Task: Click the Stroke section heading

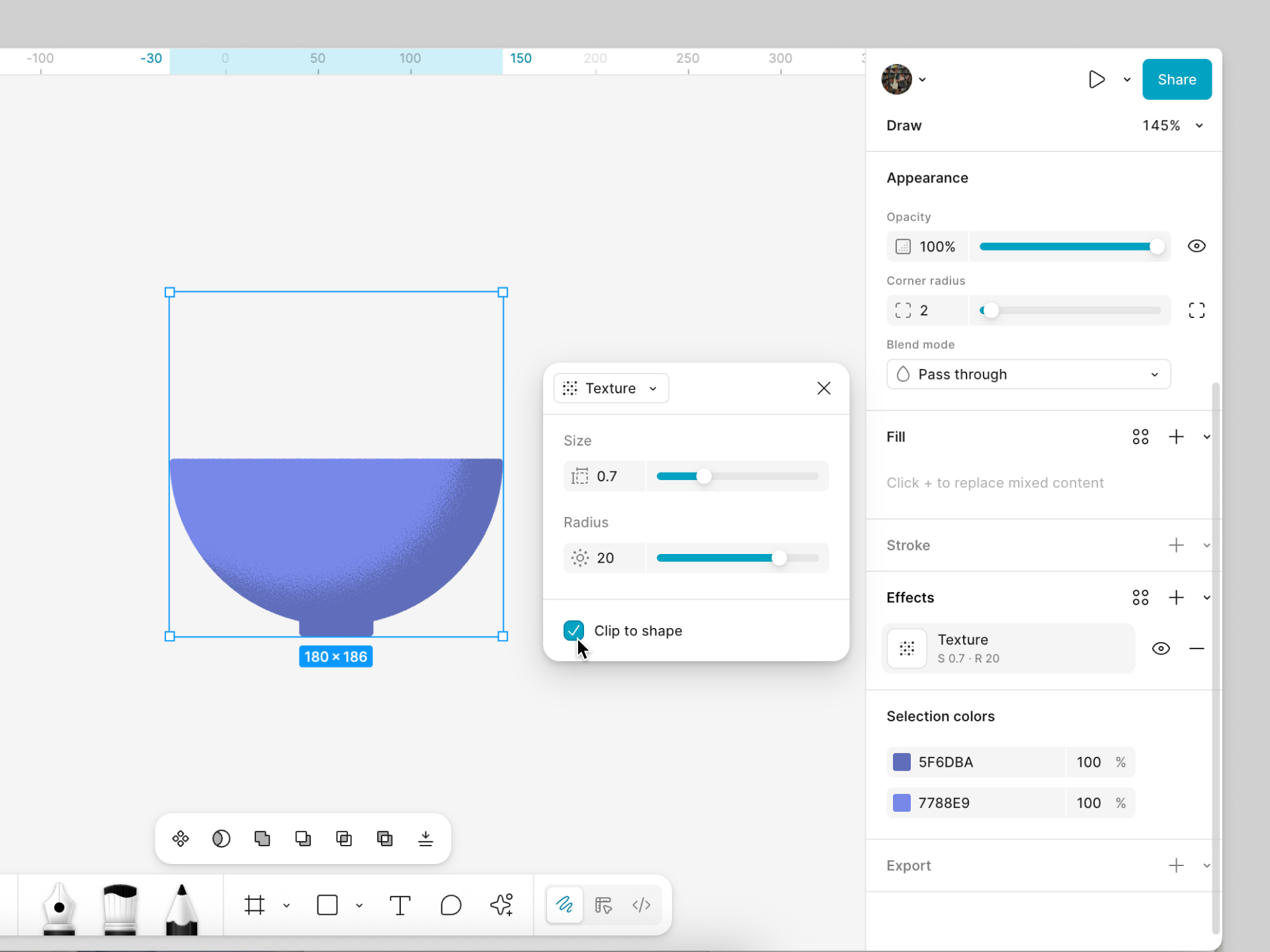Action: tap(908, 545)
